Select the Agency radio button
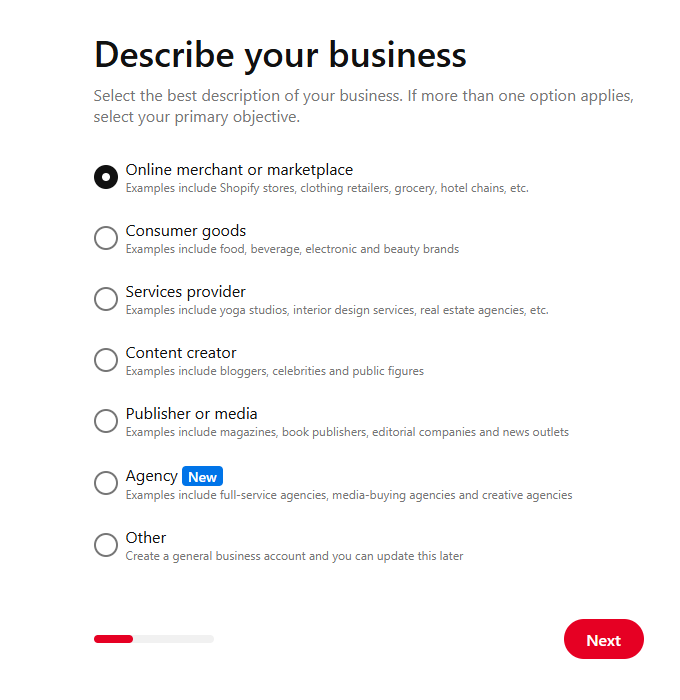 [x=106, y=483]
